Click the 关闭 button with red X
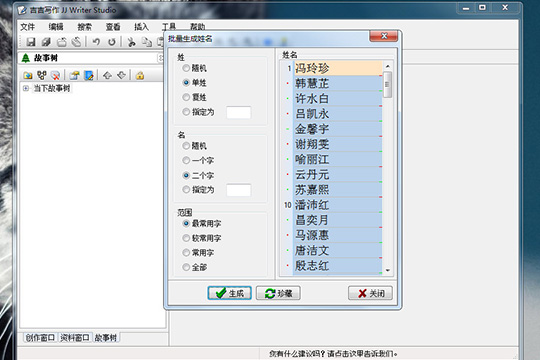Image resolution: width=540 pixels, height=360 pixels. 370,293
